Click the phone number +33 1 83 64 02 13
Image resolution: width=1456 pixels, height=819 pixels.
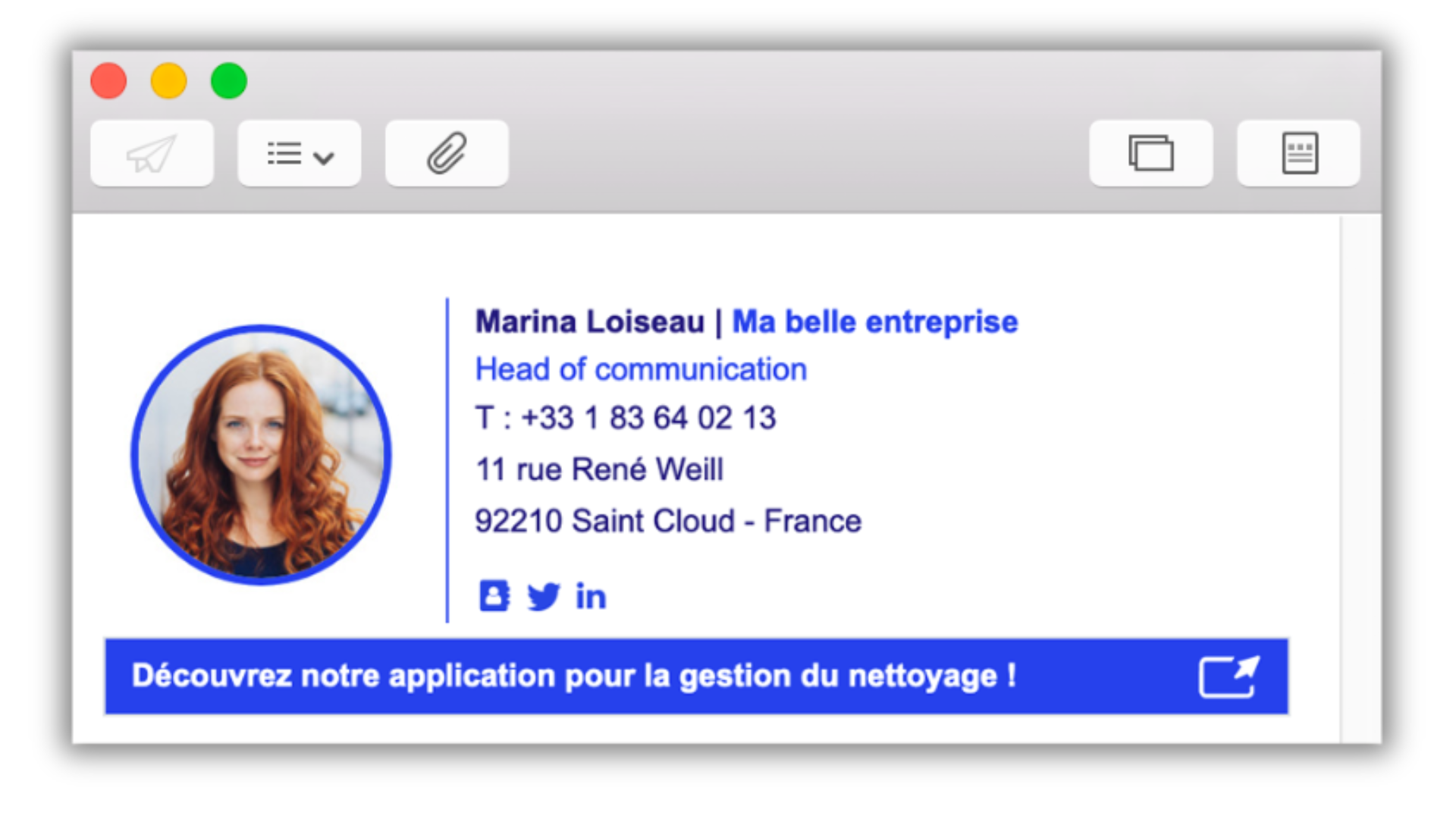pyautogui.click(x=648, y=419)
